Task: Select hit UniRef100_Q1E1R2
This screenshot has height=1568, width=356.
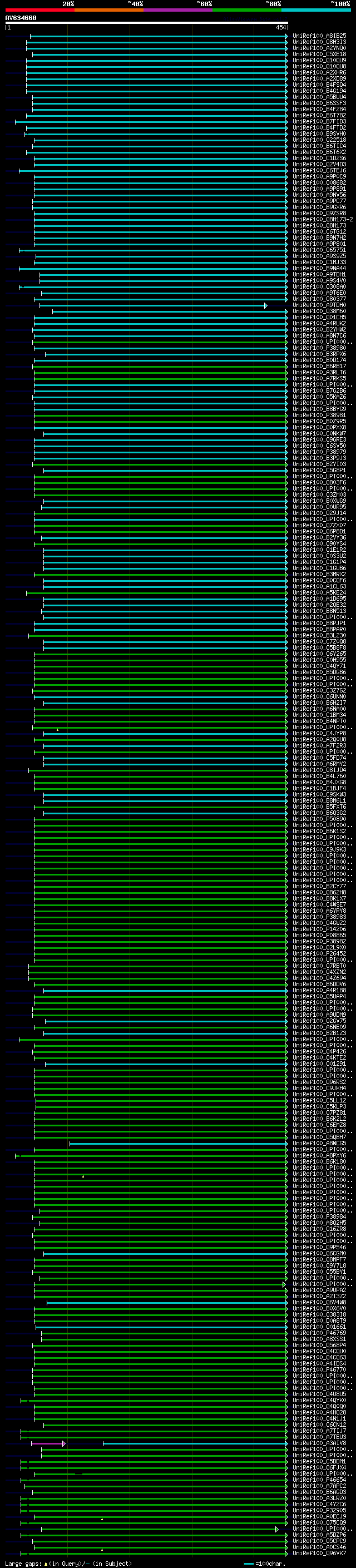Action: [319, 550]
